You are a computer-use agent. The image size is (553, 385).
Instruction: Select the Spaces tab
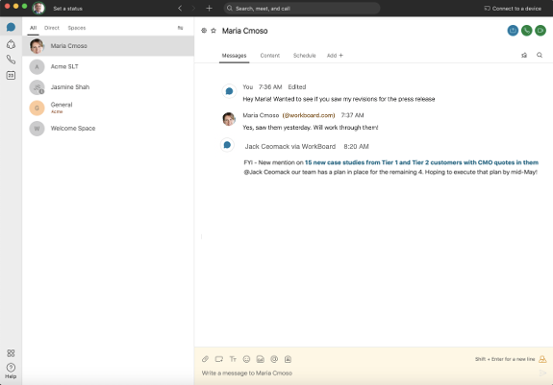coord(77,28)
